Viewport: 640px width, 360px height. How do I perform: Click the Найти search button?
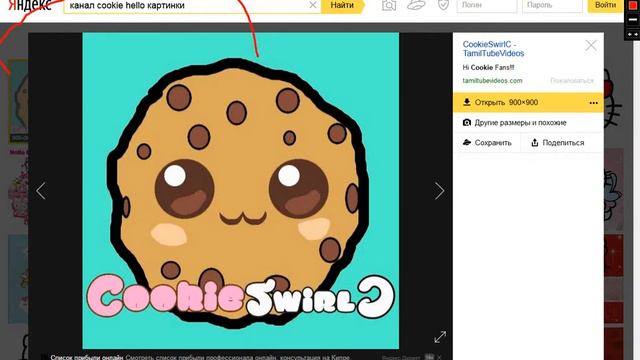342,5
